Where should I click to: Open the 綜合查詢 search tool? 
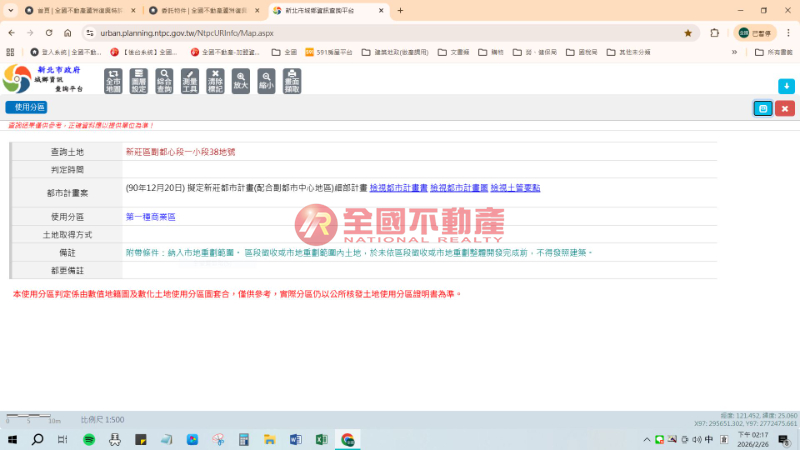[x=164, y=80]
